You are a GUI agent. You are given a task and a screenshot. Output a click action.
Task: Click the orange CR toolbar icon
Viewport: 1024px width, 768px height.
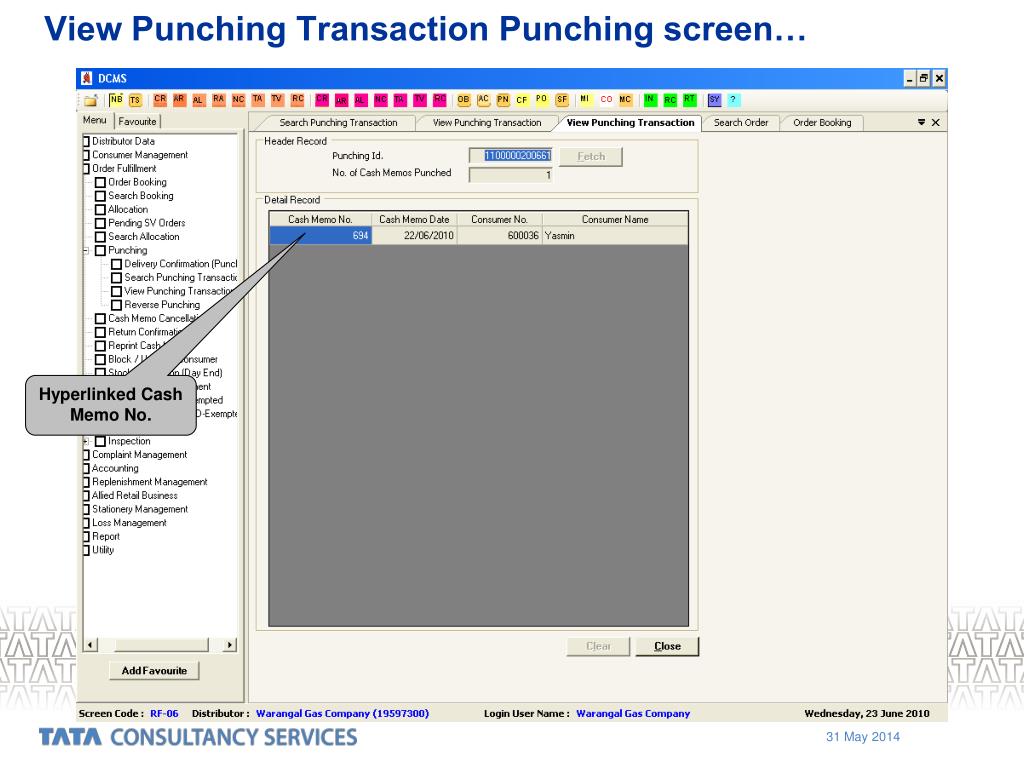[x=160, y=99]
